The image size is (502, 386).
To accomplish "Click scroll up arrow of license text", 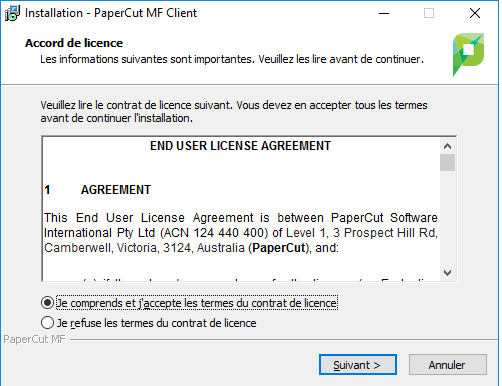I will pyautogui.click(x=447, y=146).
